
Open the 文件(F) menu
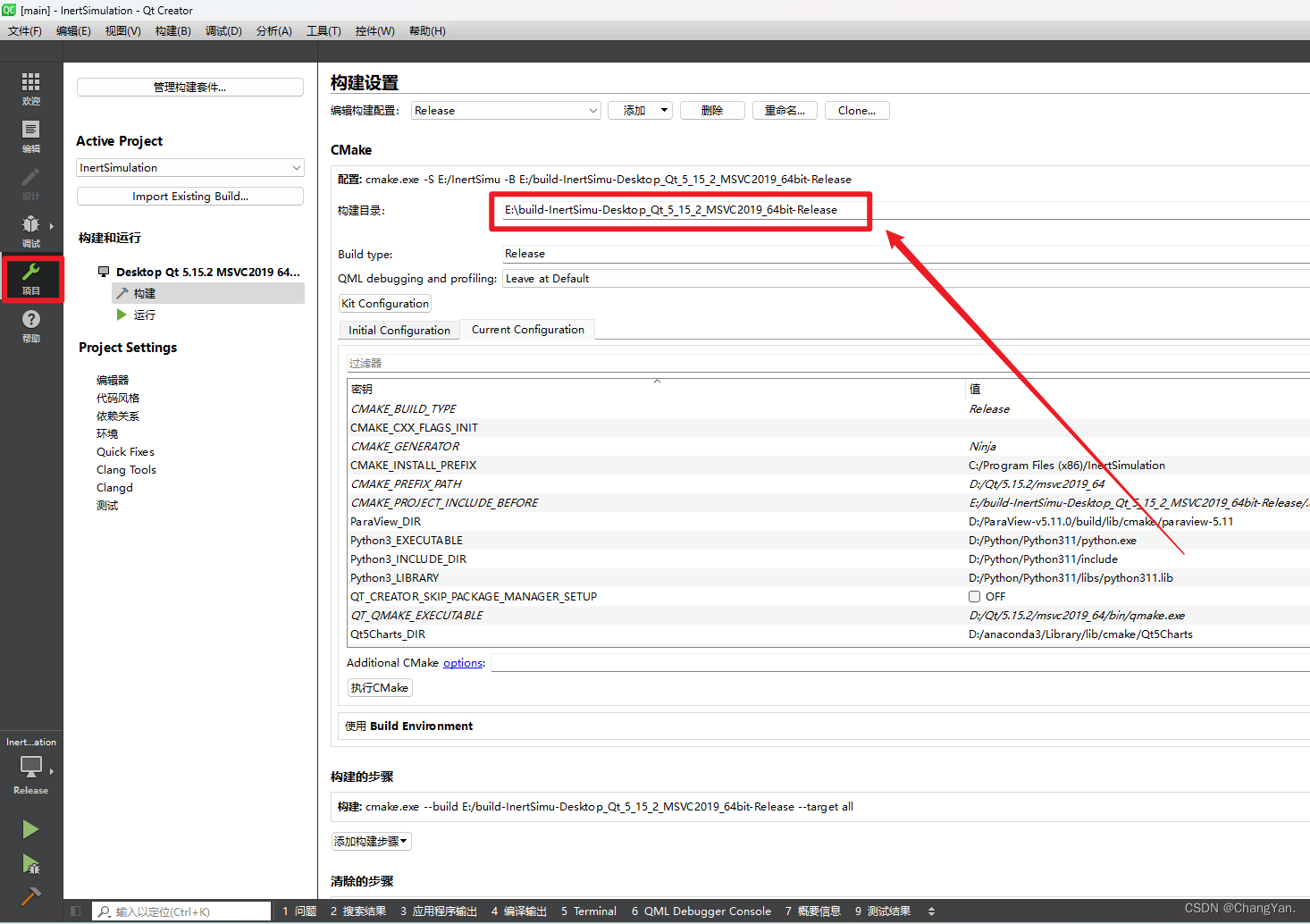pyautogui.click(x=25, y=30)
